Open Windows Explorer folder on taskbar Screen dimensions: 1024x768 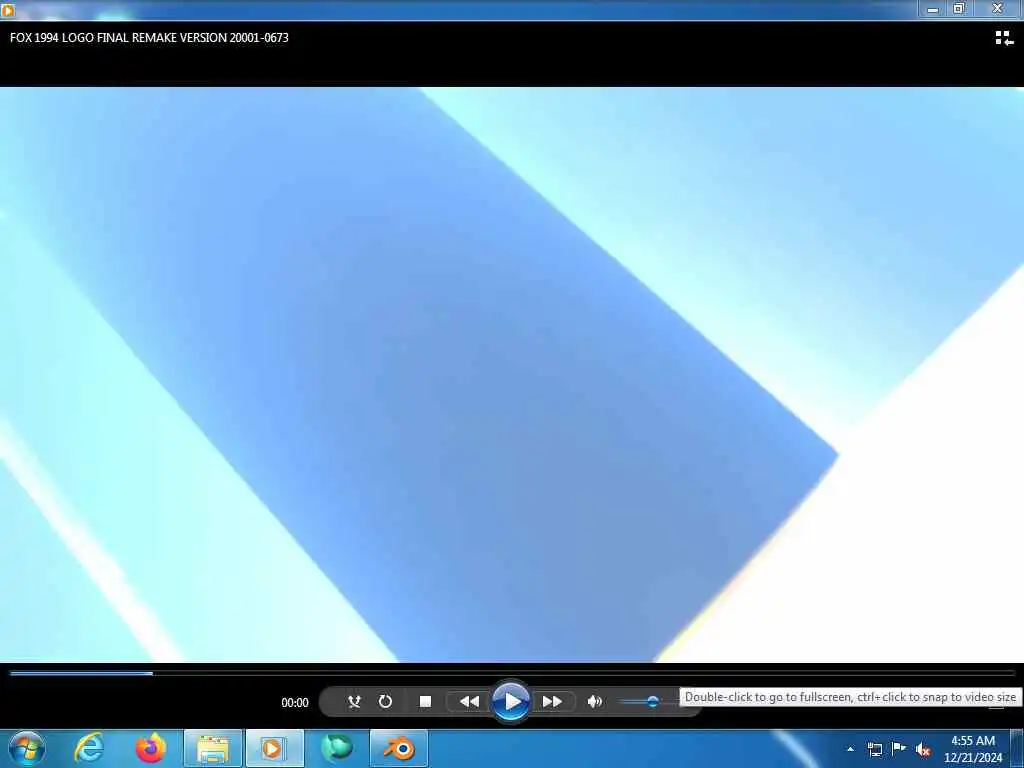[212, 748]
